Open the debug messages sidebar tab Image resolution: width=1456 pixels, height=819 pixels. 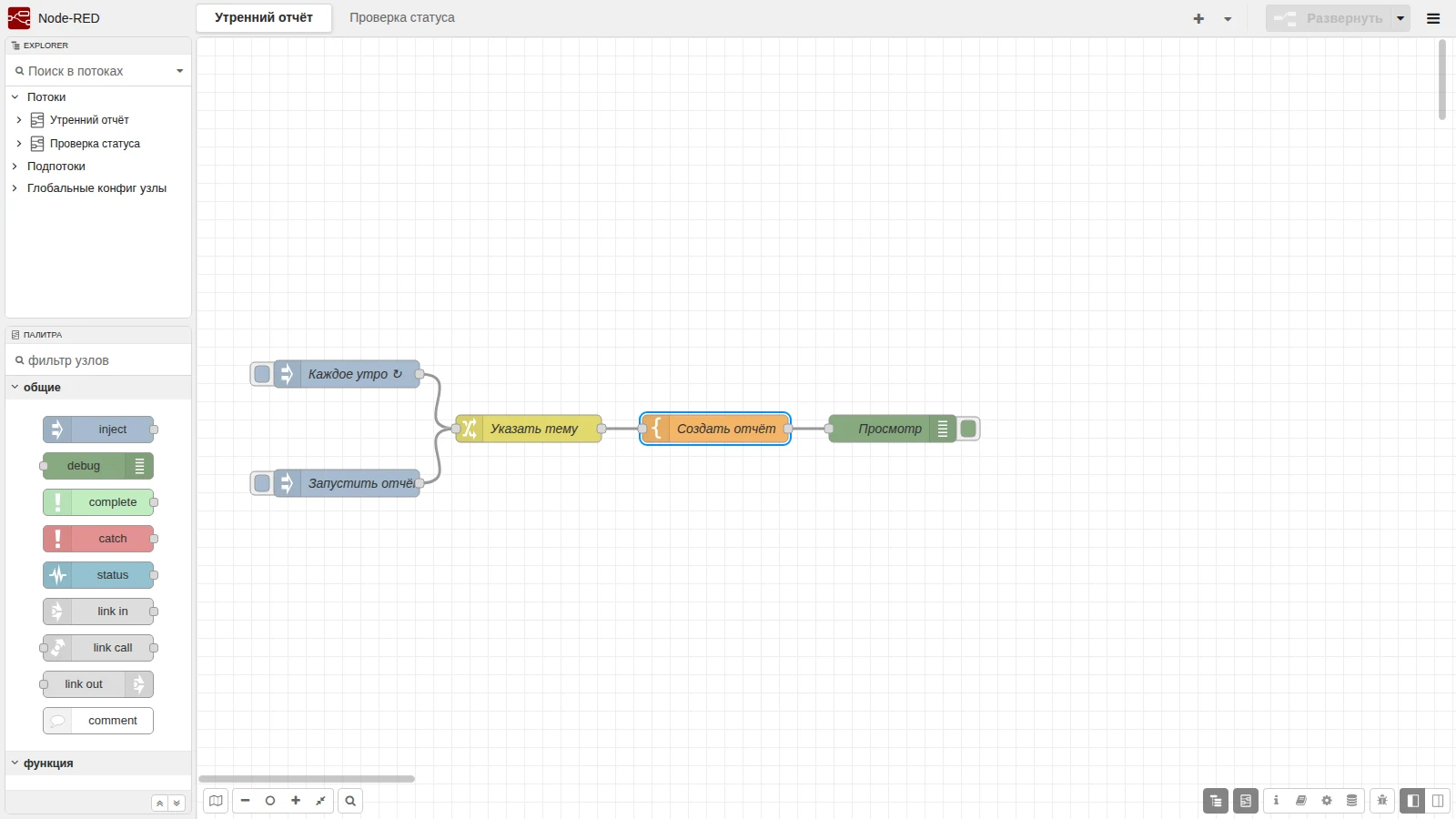[1382, 801]
